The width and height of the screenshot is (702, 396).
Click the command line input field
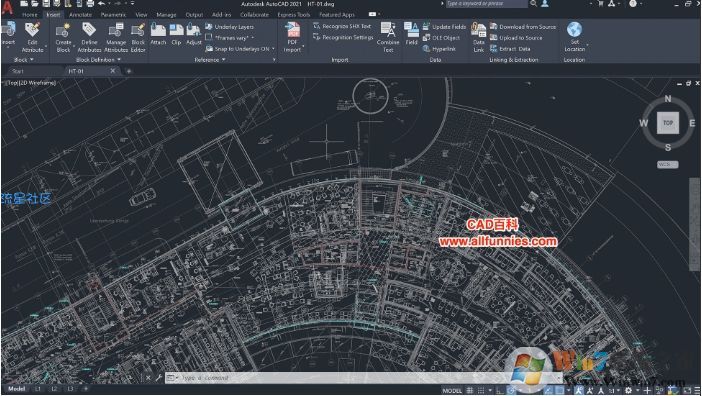click(x=363, y=378)
